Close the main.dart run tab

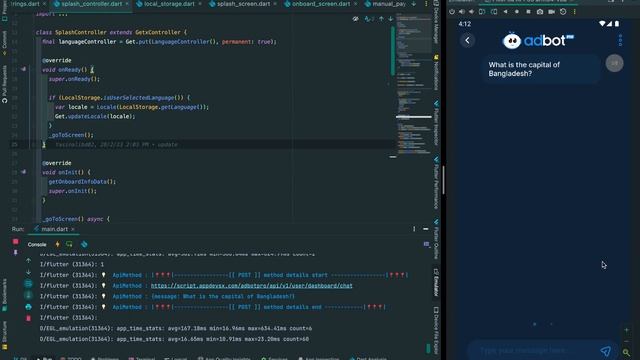pyautogui.click(x=73, y=229)
